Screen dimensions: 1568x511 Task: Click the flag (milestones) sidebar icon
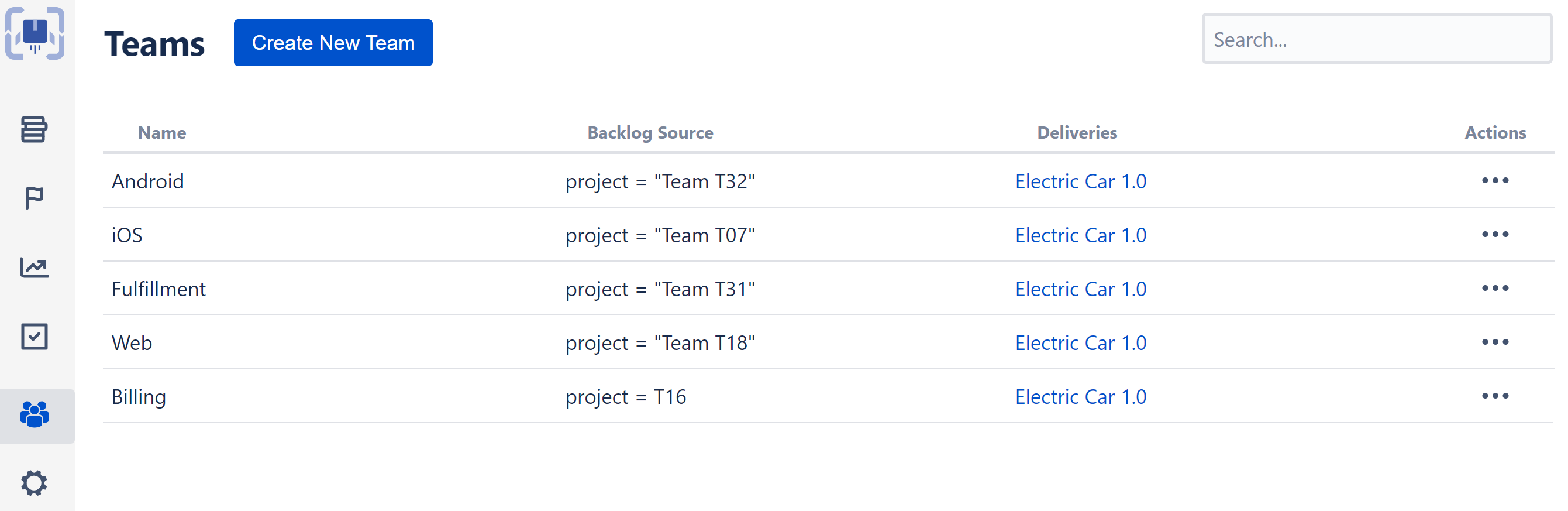click(x=35, y=197)
